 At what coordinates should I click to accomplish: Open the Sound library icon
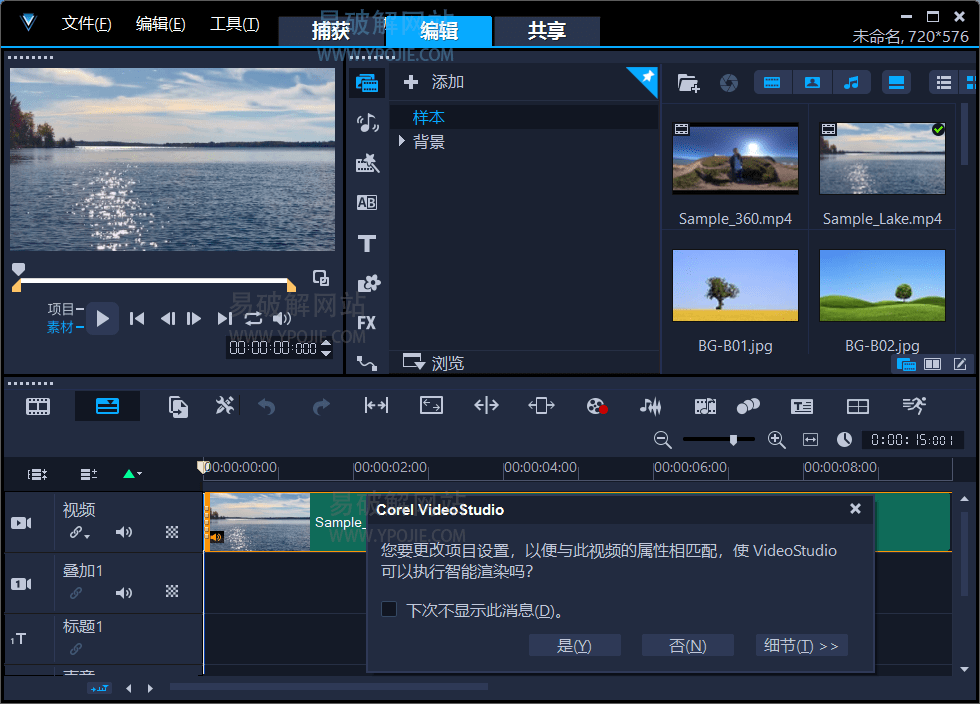point(367,123)
